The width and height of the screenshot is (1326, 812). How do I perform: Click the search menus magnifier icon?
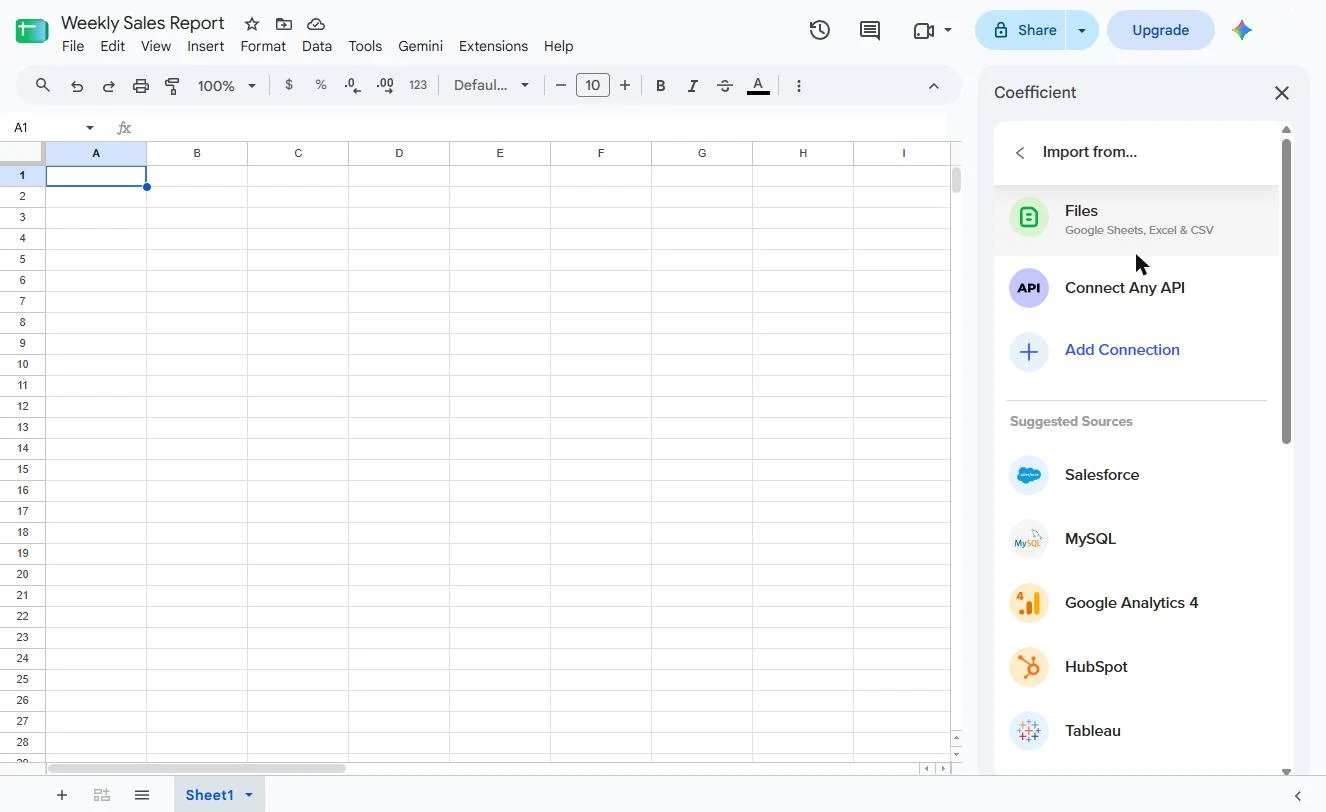coord(43,86)
